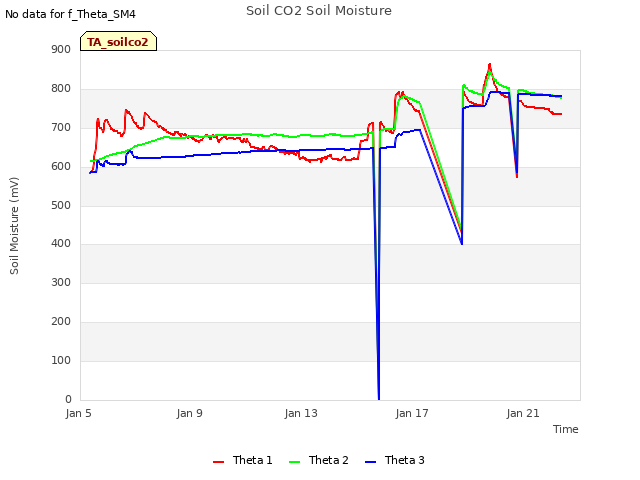
Task: Click the blue Theta 3 spike bottom at zero
Action: (379, 398)
